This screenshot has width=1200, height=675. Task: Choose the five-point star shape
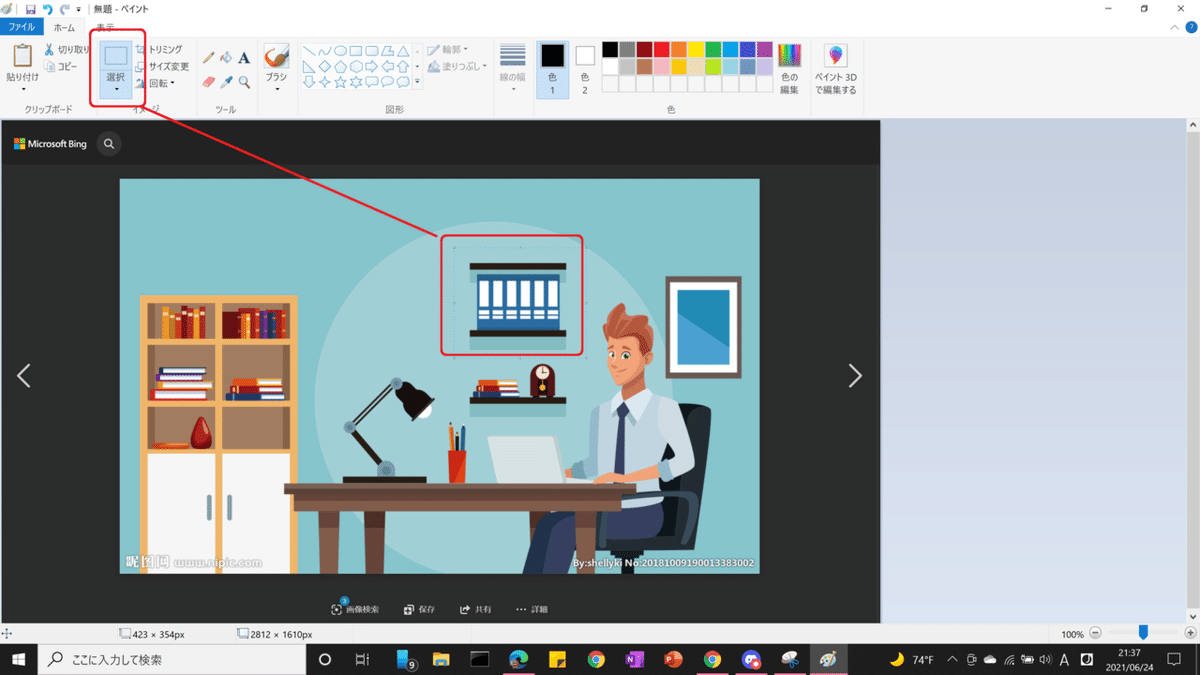point(340,82)
